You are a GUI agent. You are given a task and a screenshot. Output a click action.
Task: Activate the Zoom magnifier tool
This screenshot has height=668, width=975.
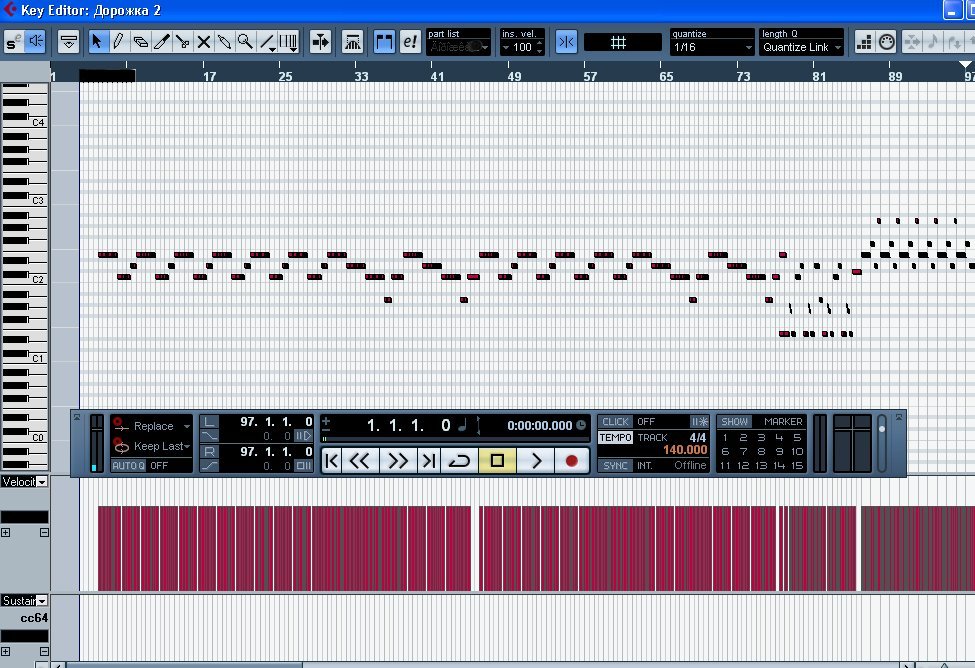coord(246,42)
